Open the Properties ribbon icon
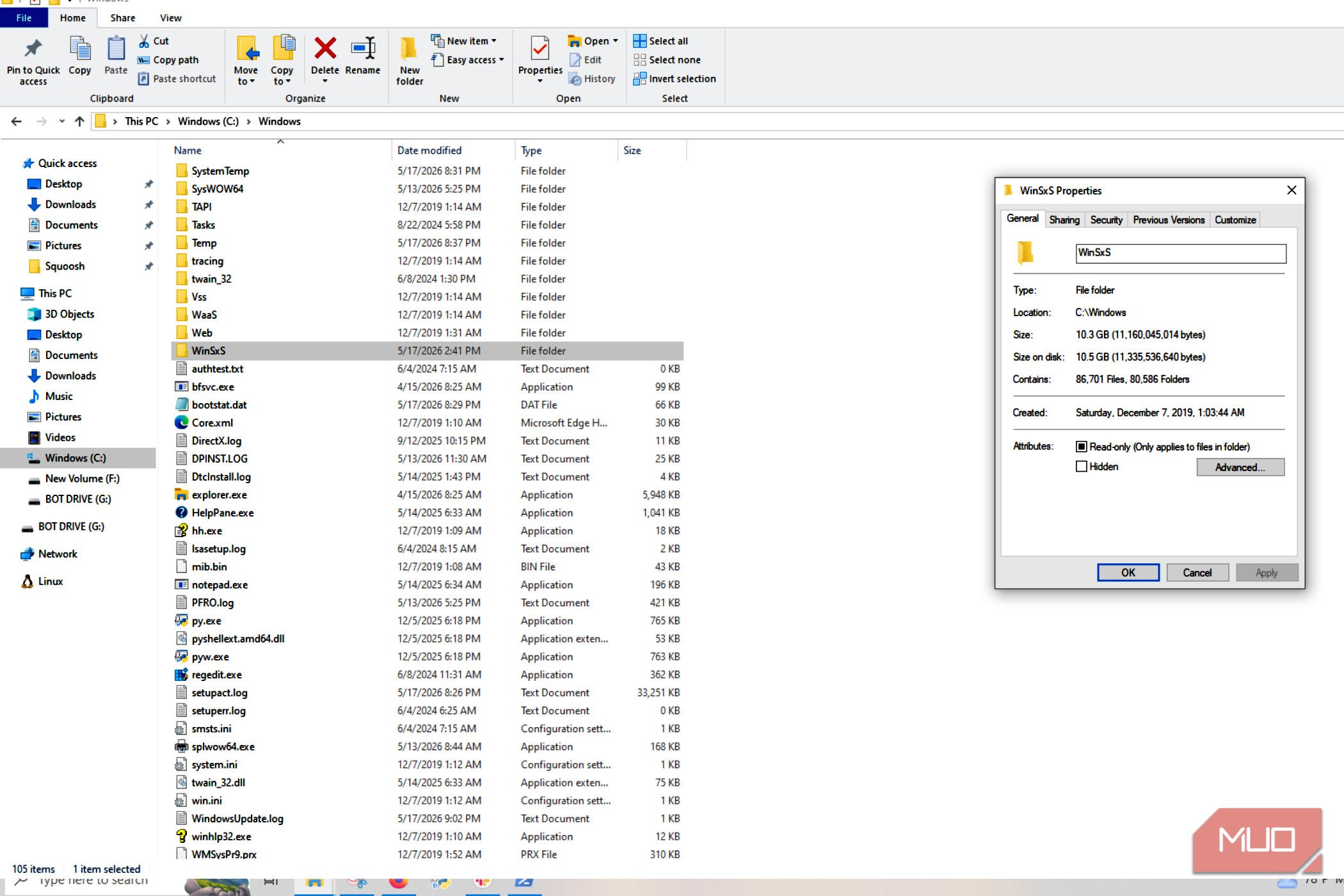 click(540, 49)
